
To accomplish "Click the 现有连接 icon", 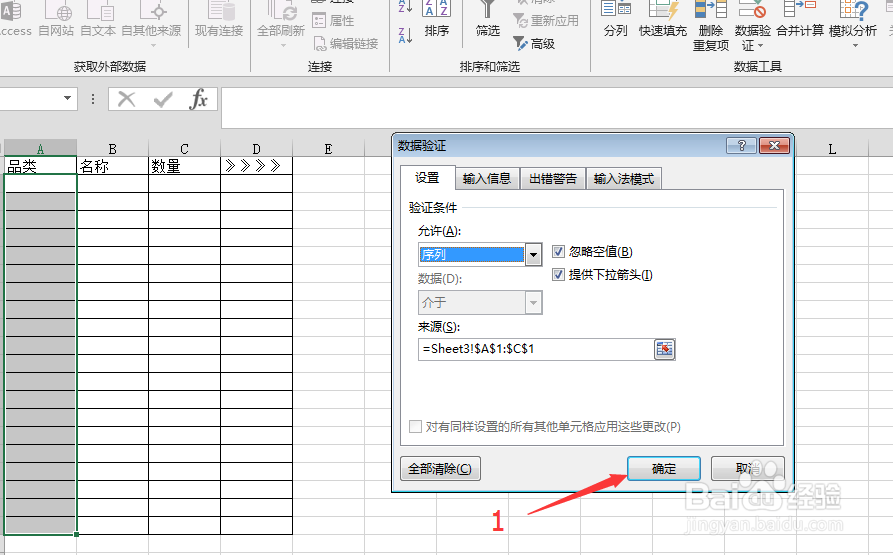I will pos(219,19).
